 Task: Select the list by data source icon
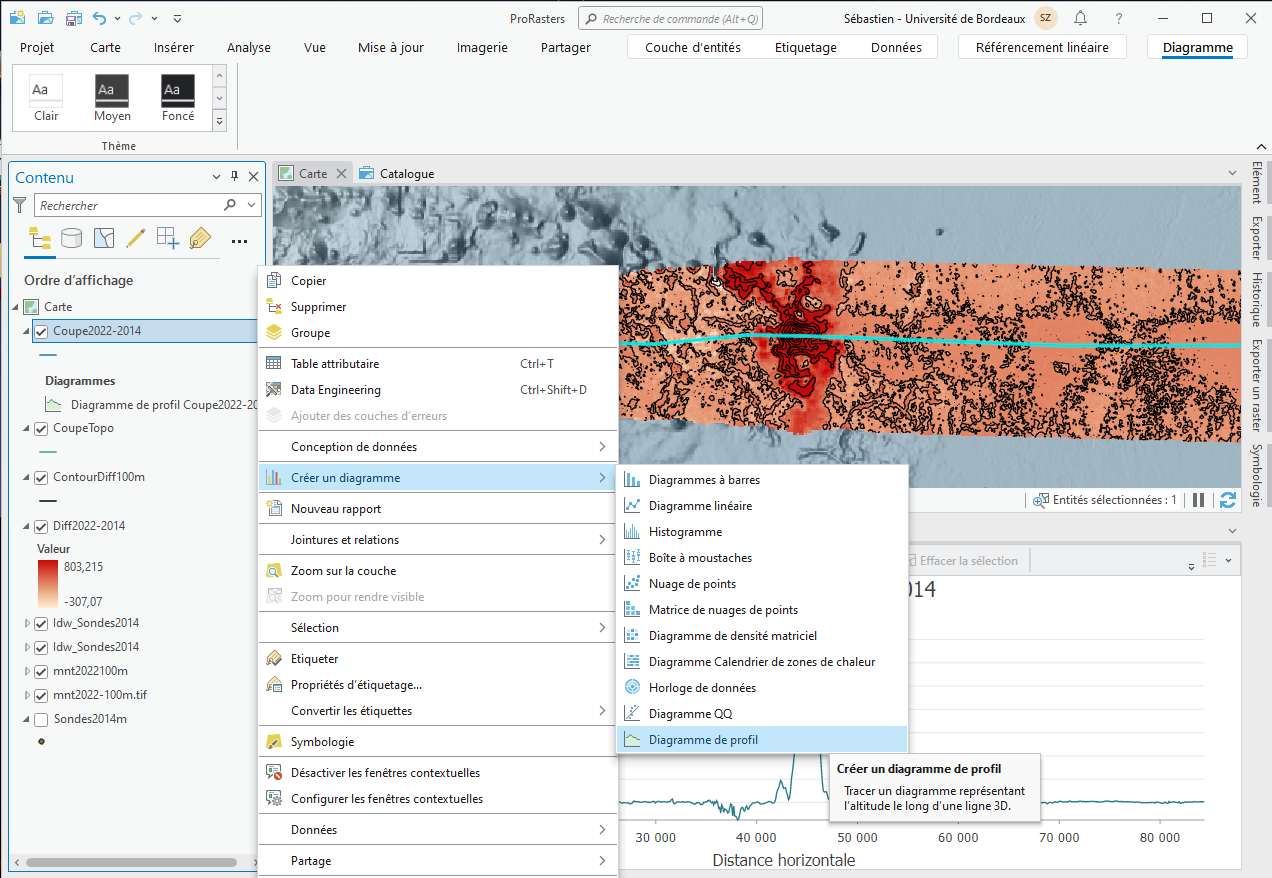[x=71, y=238]
